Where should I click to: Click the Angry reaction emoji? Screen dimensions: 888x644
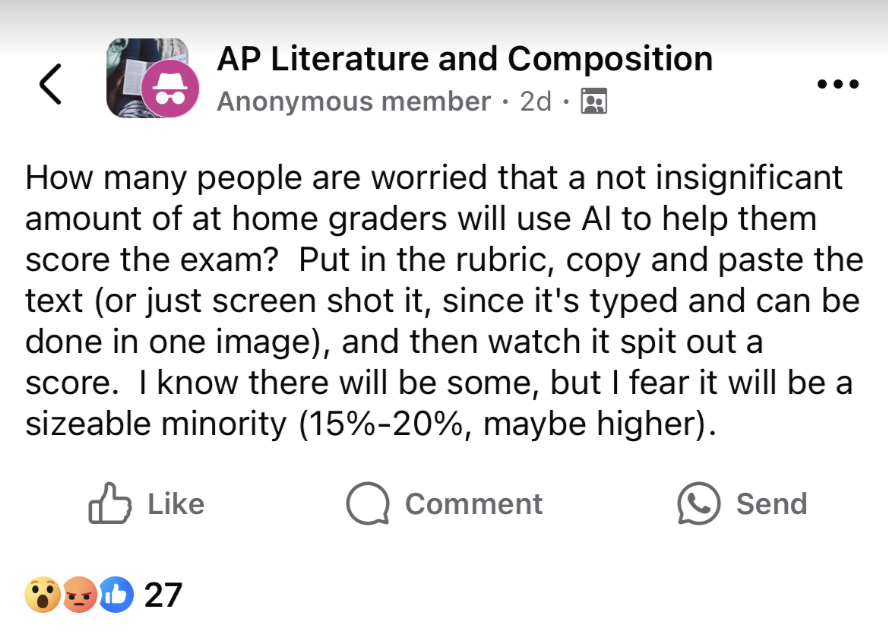click(79, 595)
